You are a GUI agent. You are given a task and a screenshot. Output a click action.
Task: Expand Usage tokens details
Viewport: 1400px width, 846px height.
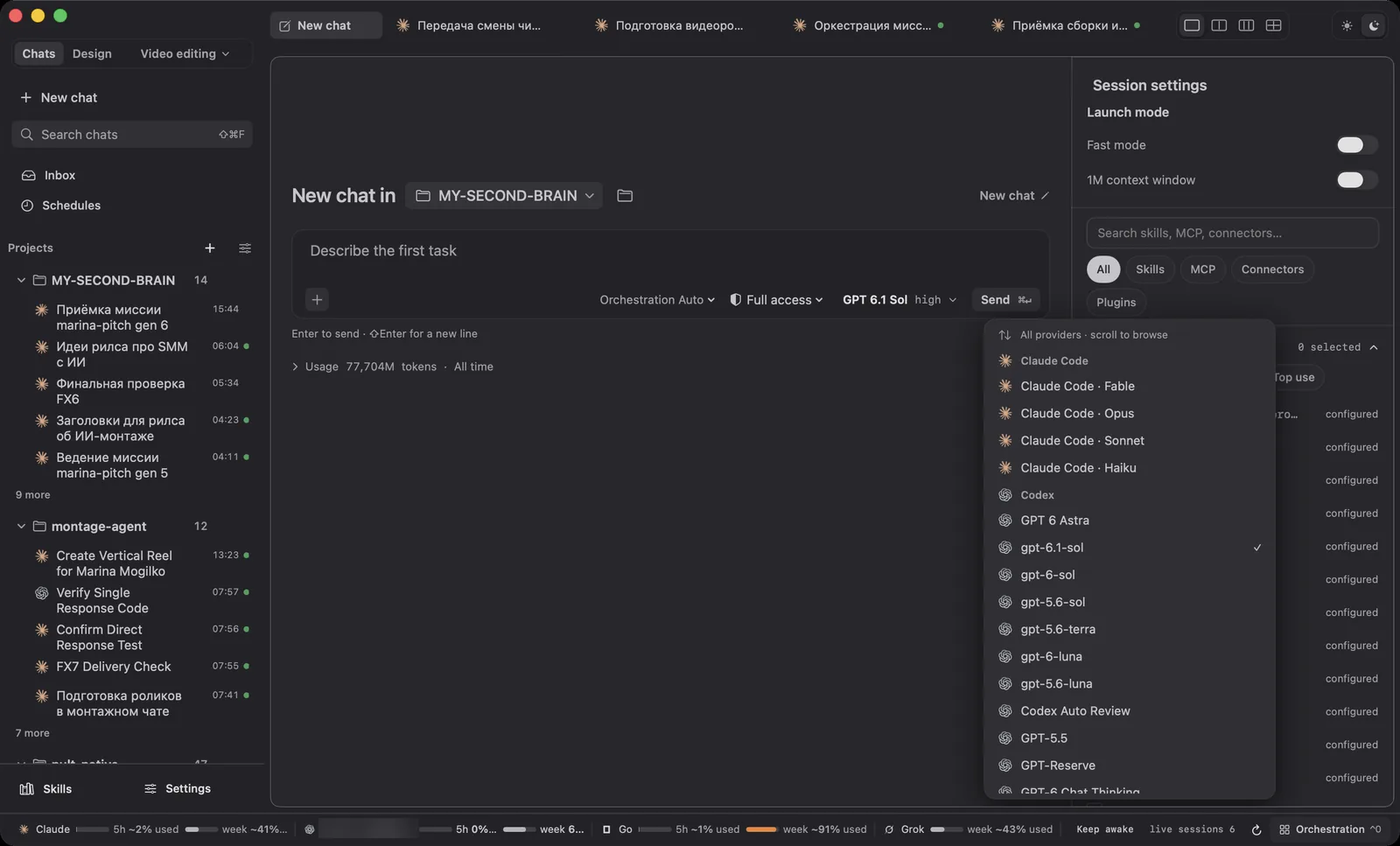[x=295, y=367]
